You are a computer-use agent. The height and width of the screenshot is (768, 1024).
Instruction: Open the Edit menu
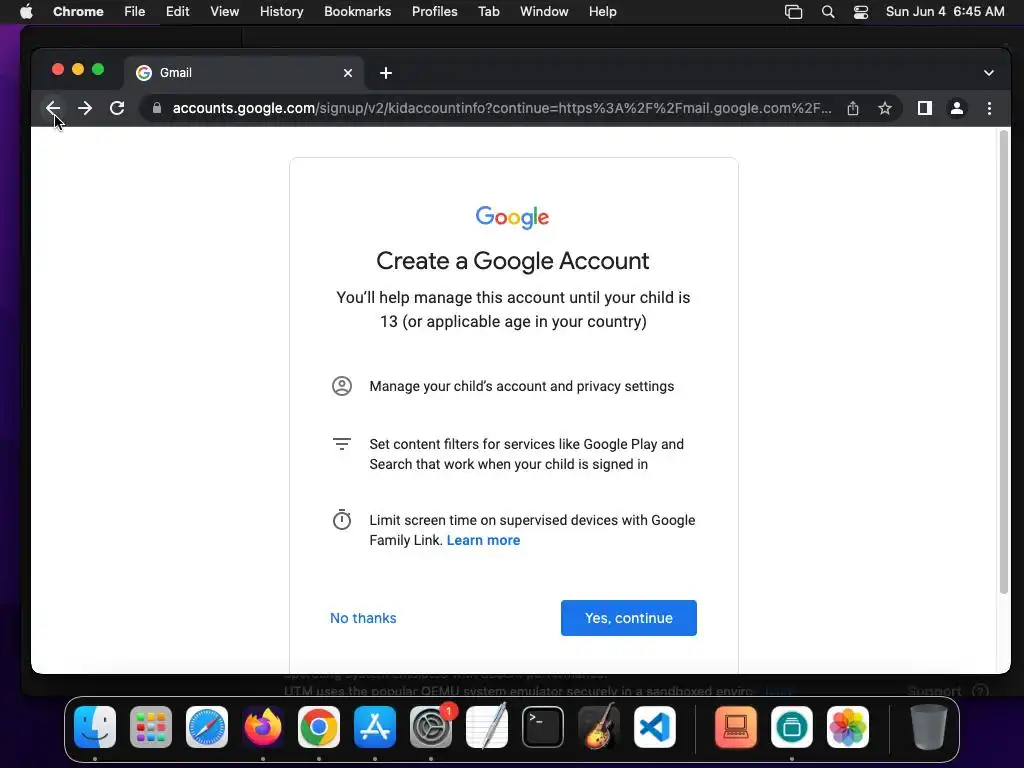click(x=177, y=12)
